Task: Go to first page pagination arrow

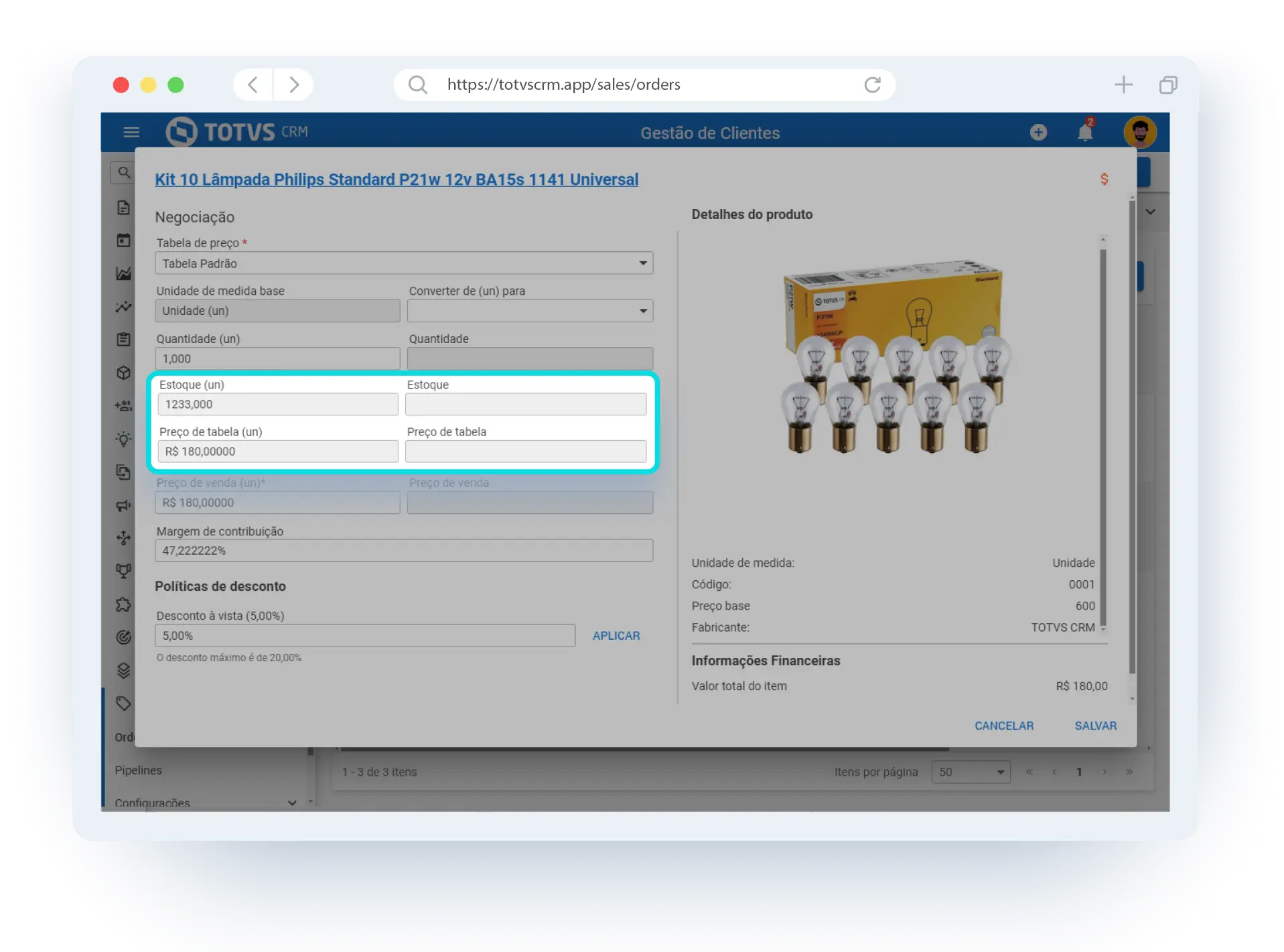Action: pos(1029,772)
